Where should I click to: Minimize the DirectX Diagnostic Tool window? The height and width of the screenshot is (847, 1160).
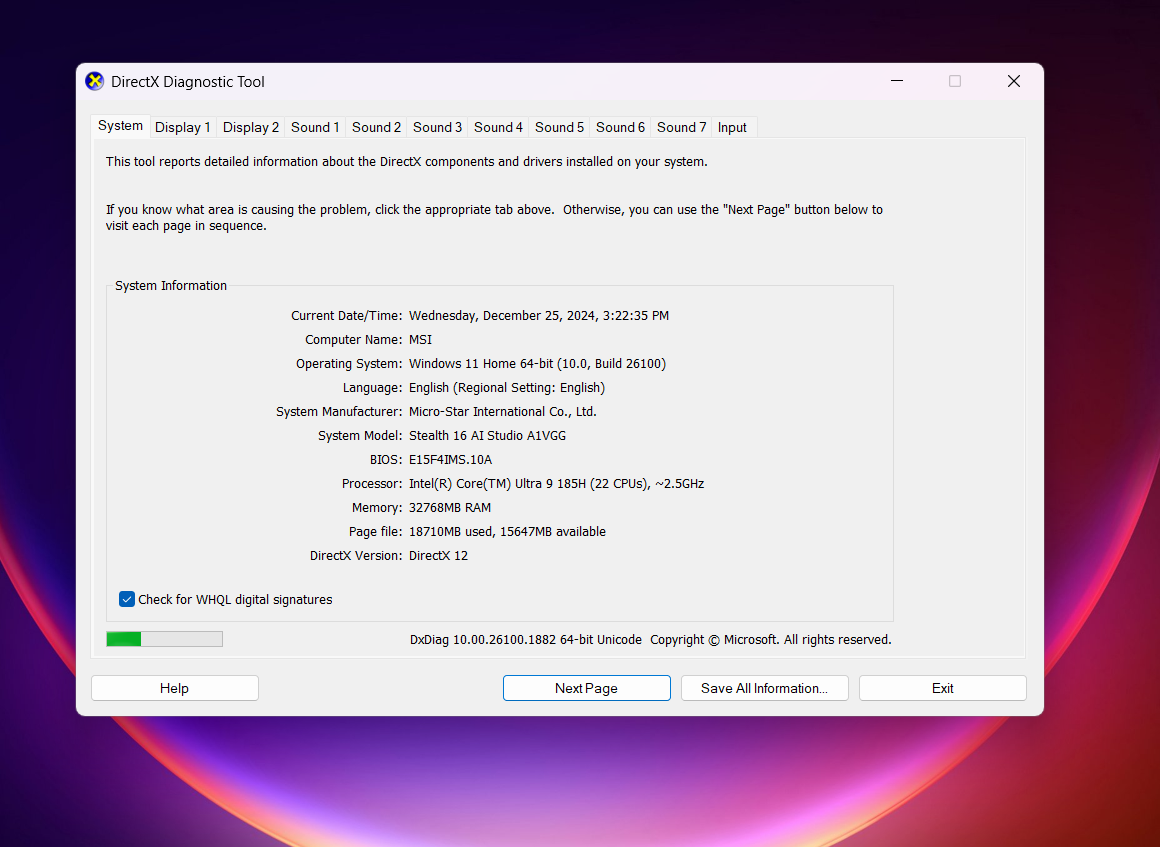click(897, 81)
